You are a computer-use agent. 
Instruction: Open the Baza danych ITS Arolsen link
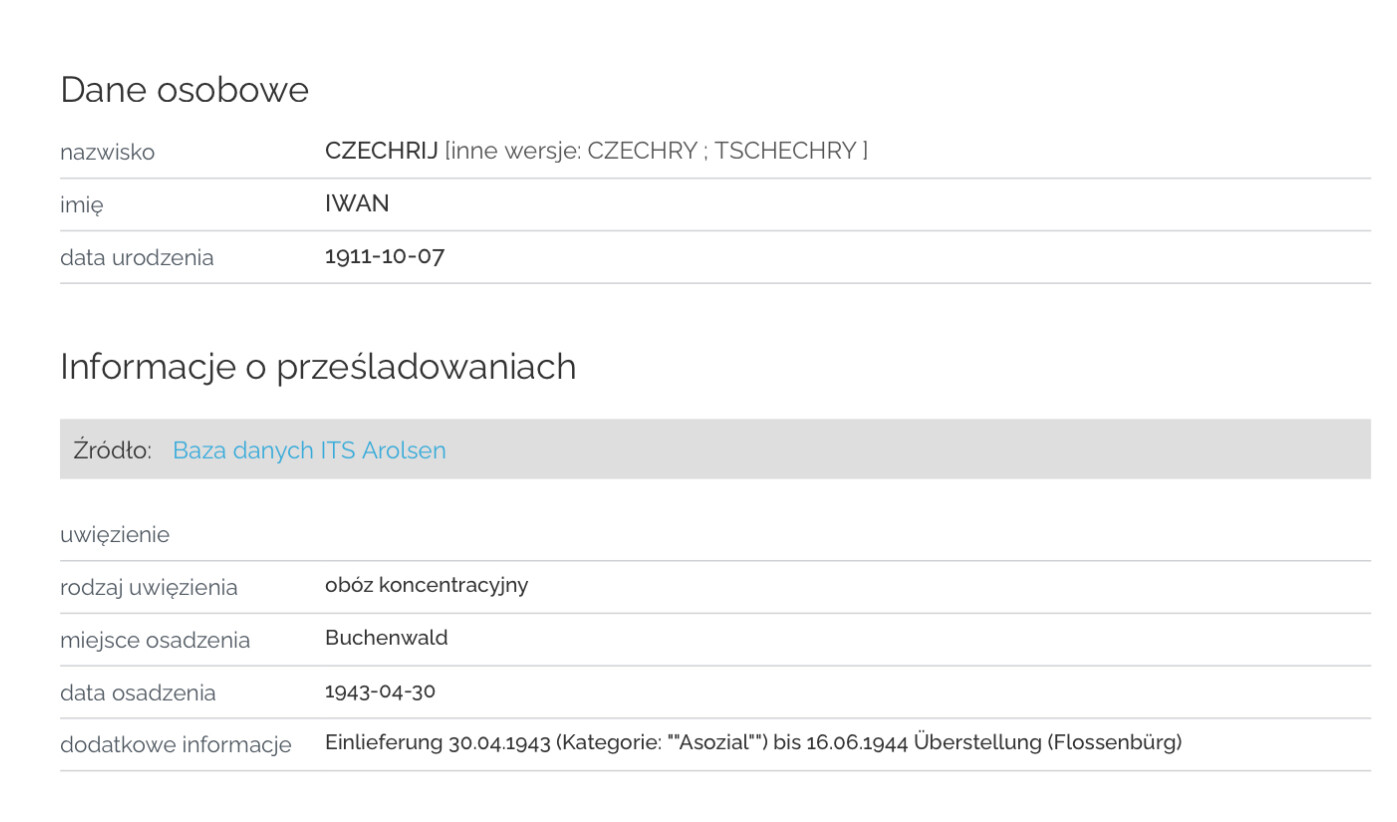pos(309,450)
